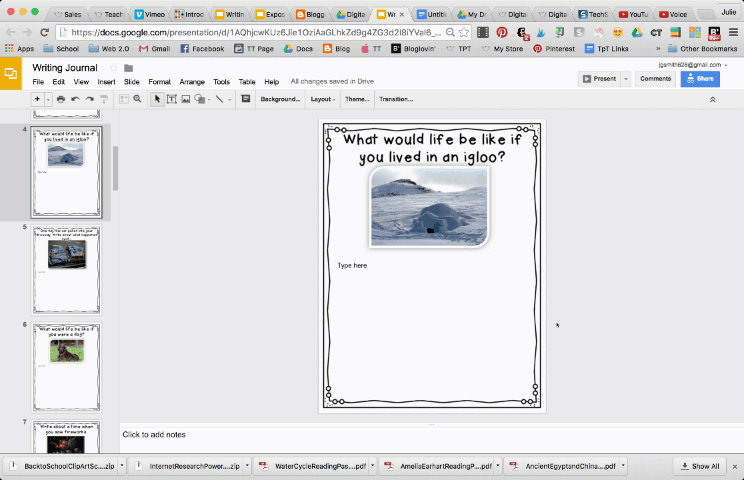This screenshot has width=744, height=480.
Task: Collapse the menus with the double chevron
Action: [x=712, y=100]
